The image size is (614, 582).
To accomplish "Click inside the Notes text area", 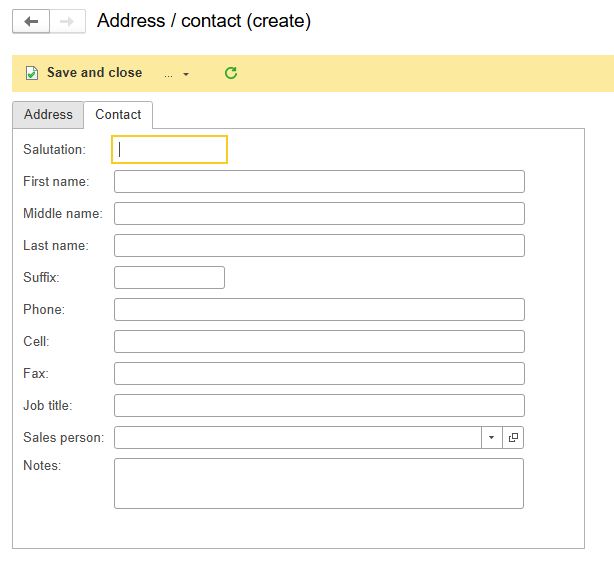I will (319, 484).
